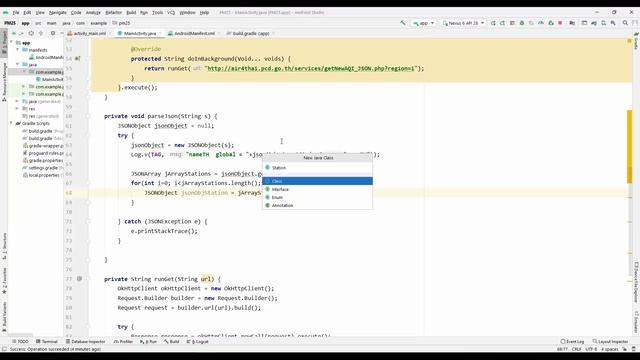
Task: Toggle the Project side panel tab
Action: click(x=4, y=42)
